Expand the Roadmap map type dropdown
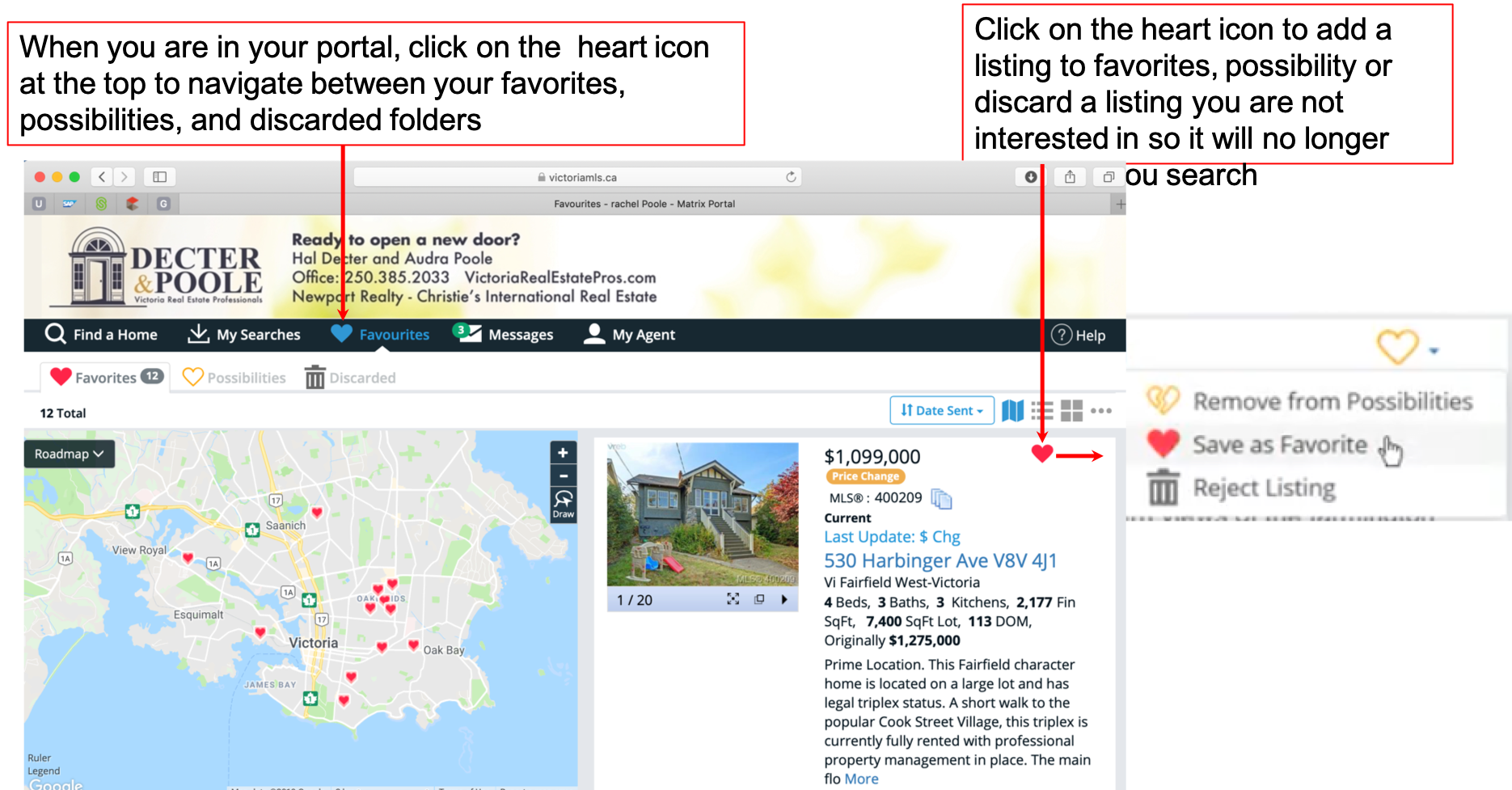The height and width of the screenshot is (790, 1512). pos(69,454)
